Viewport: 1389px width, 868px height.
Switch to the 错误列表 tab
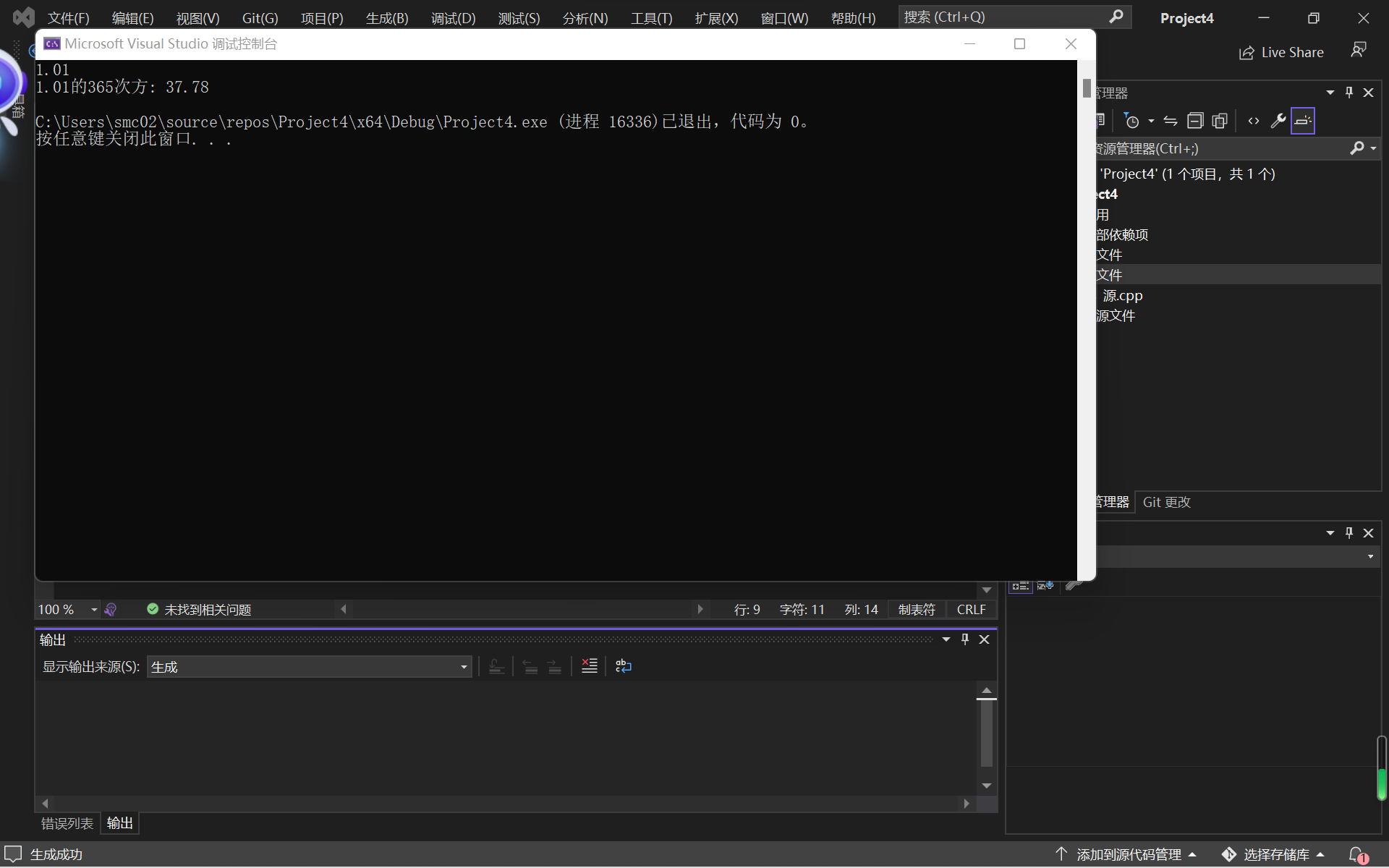[67, 823]
